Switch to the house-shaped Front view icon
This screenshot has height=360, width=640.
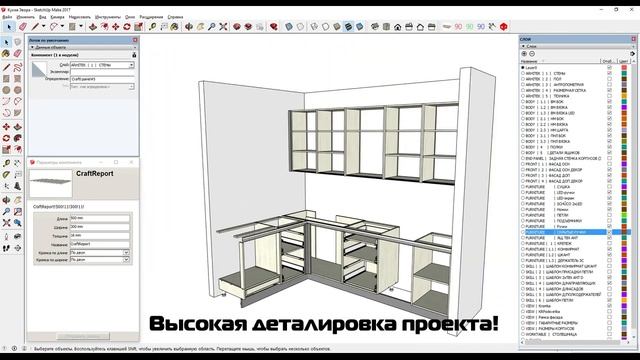click(x=398, y=27)
